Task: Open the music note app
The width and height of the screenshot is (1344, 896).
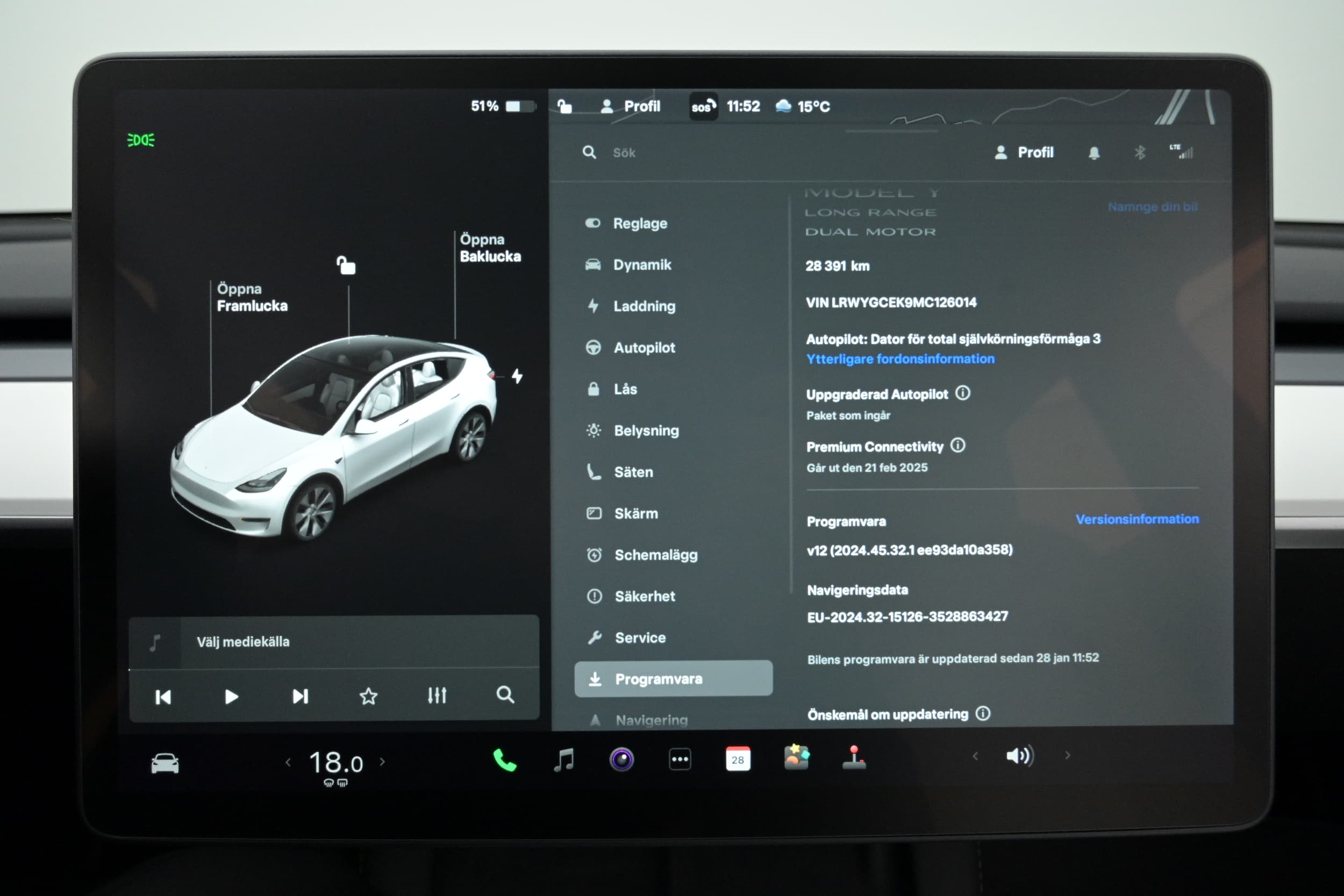Action: [563, 760]
